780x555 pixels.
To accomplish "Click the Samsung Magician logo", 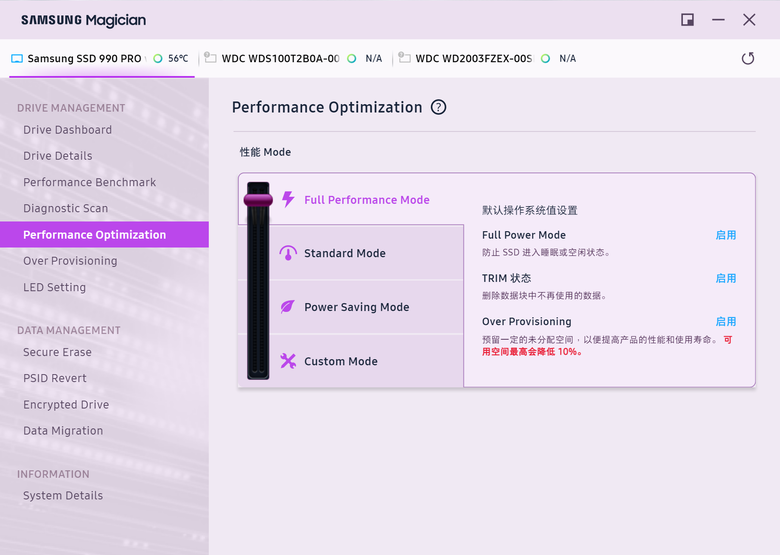I will (x=84, y=20).
